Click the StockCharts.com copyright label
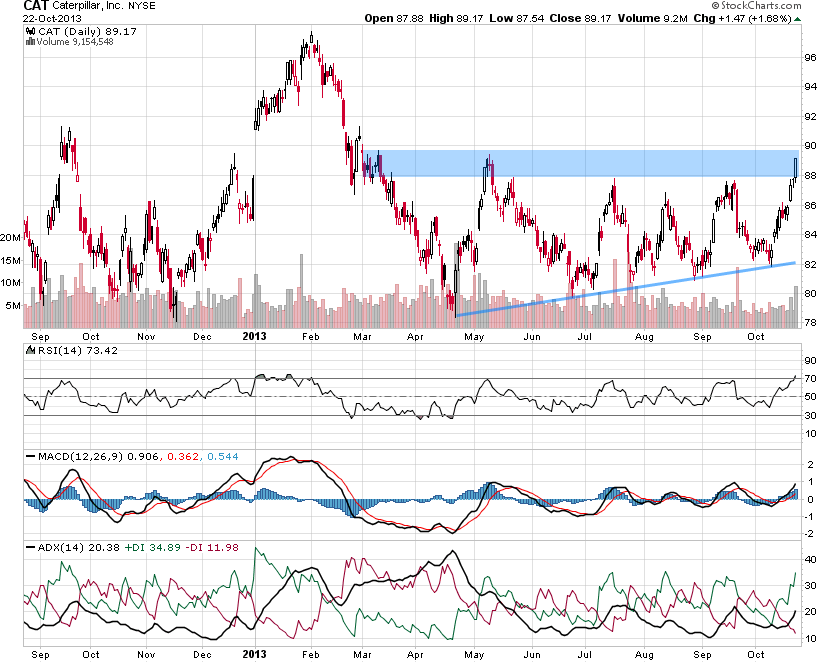Screen dimensions: 817x662 (x=757, y=5)
